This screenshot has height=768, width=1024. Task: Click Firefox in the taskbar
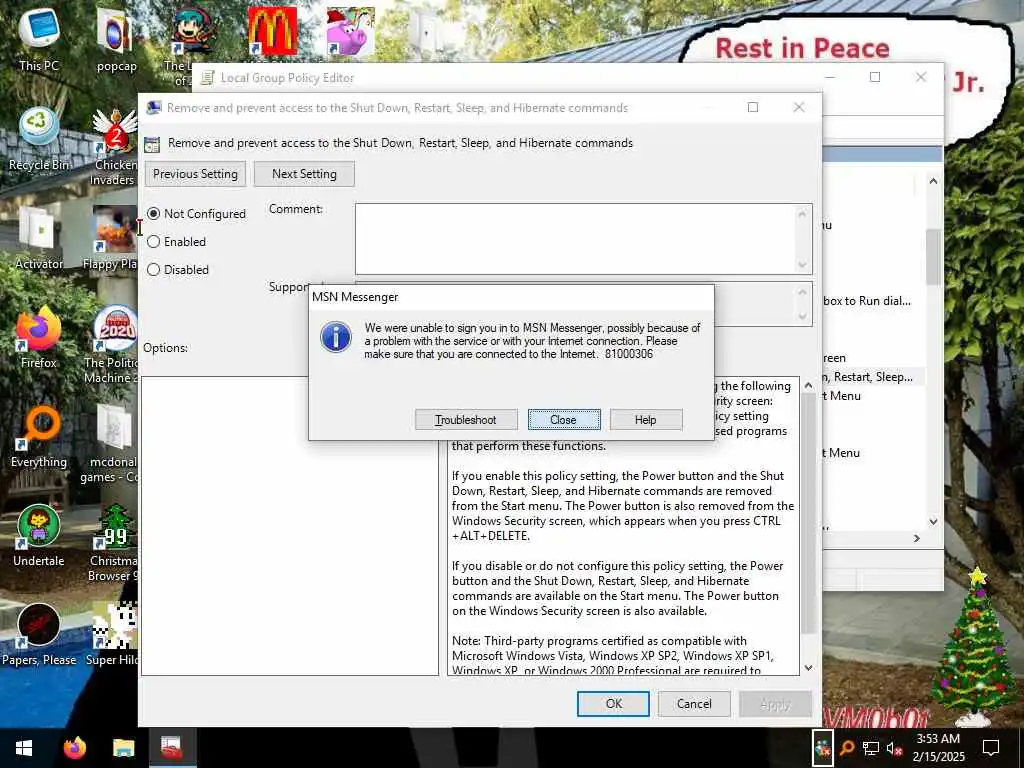click(75, 748)
